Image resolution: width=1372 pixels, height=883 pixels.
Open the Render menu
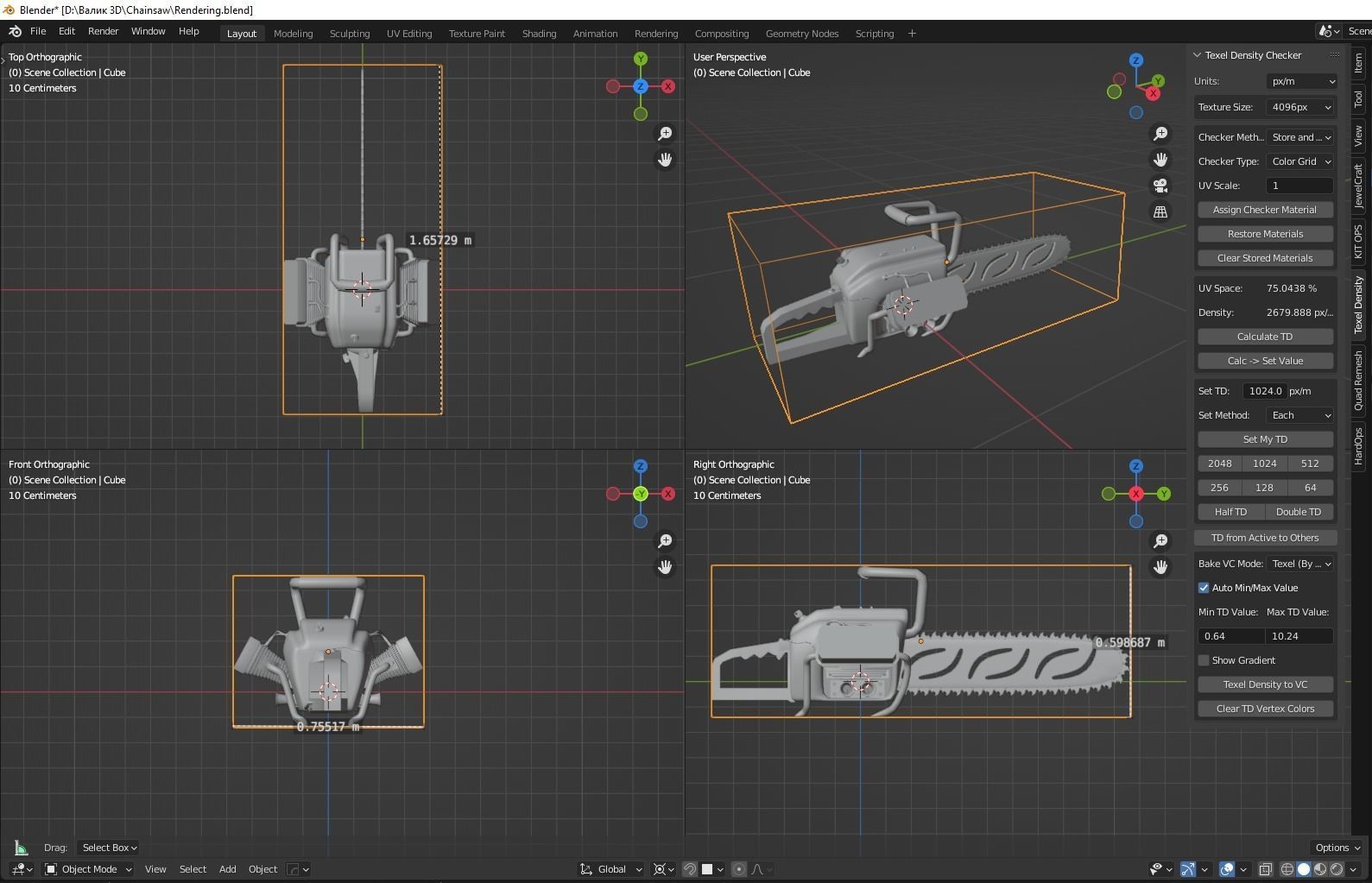(x=103, y=31)
